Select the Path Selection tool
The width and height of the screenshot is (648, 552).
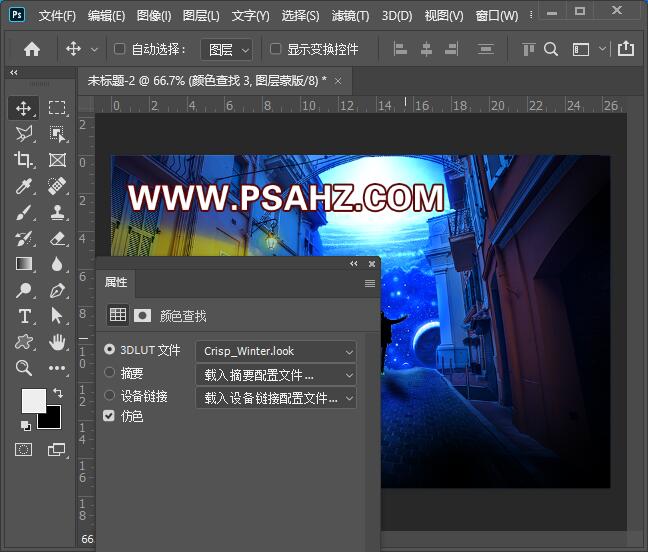click(57, 316)
